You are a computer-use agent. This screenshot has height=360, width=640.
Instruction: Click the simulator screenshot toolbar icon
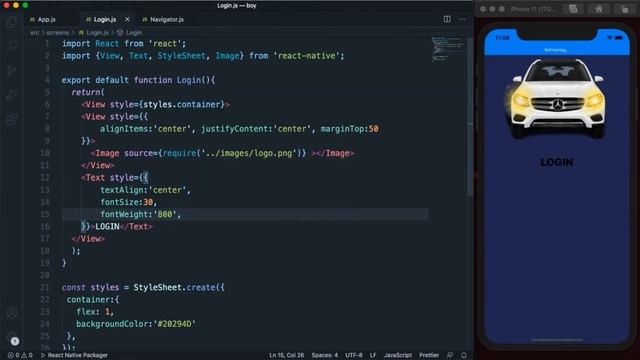[x=573, y=9]
